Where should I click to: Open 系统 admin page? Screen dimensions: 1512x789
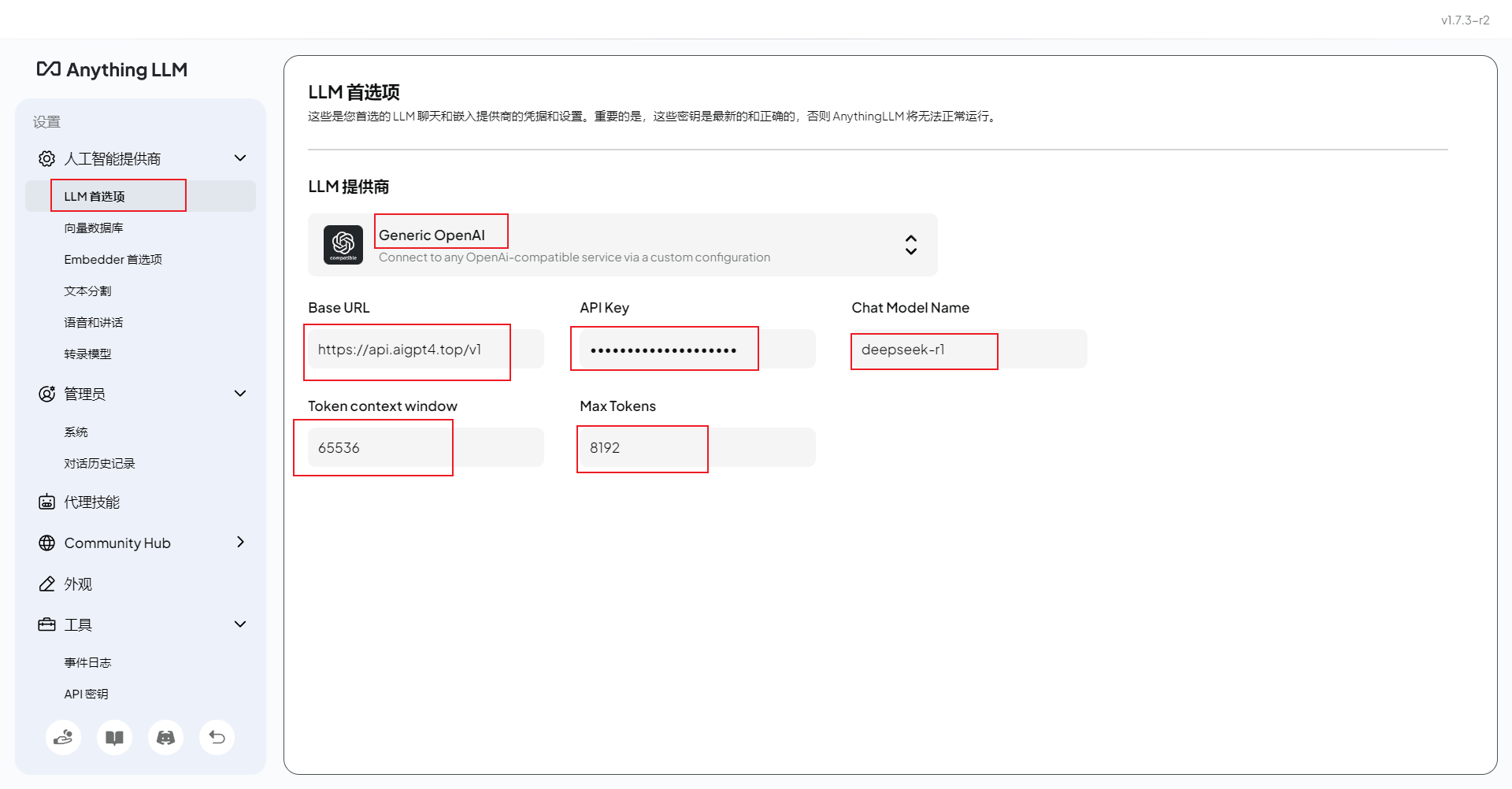coord(76,432)
